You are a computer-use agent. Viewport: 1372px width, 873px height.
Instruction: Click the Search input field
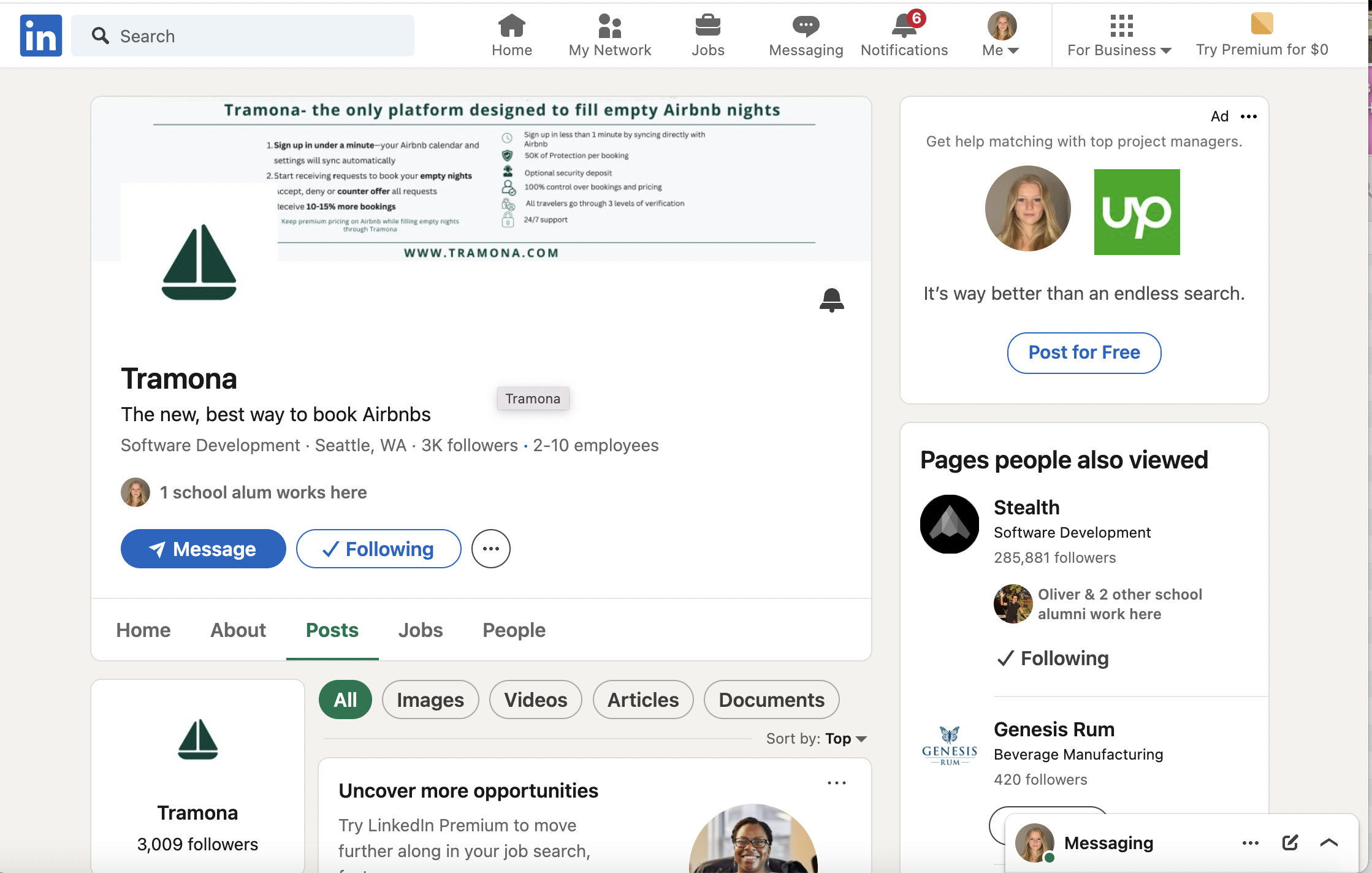point(243,36)
